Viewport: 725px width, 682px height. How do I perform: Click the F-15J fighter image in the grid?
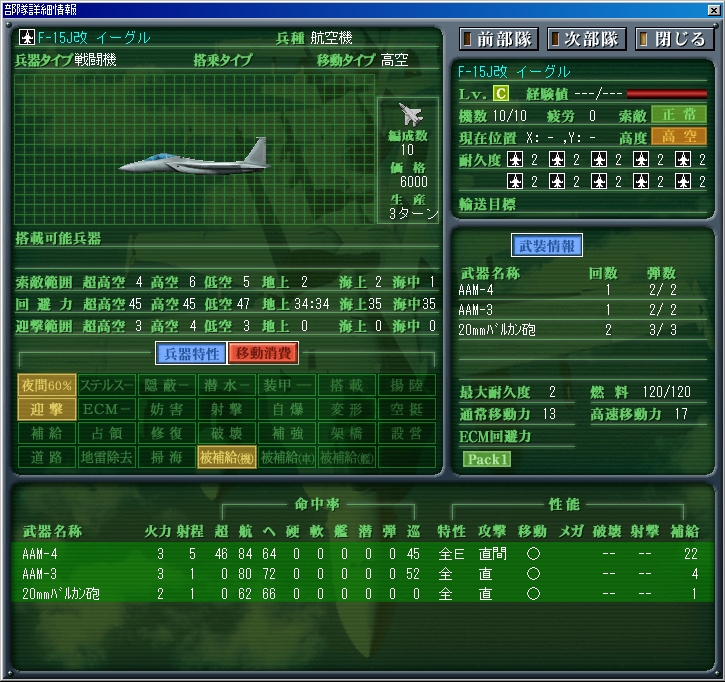coord(194,157)
